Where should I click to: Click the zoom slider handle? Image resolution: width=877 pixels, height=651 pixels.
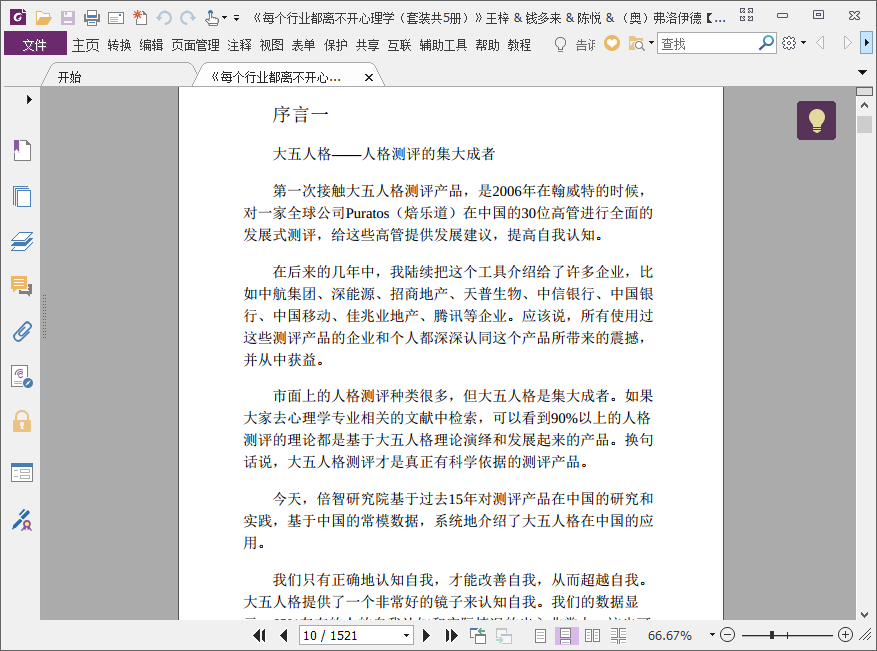point(772,635)
